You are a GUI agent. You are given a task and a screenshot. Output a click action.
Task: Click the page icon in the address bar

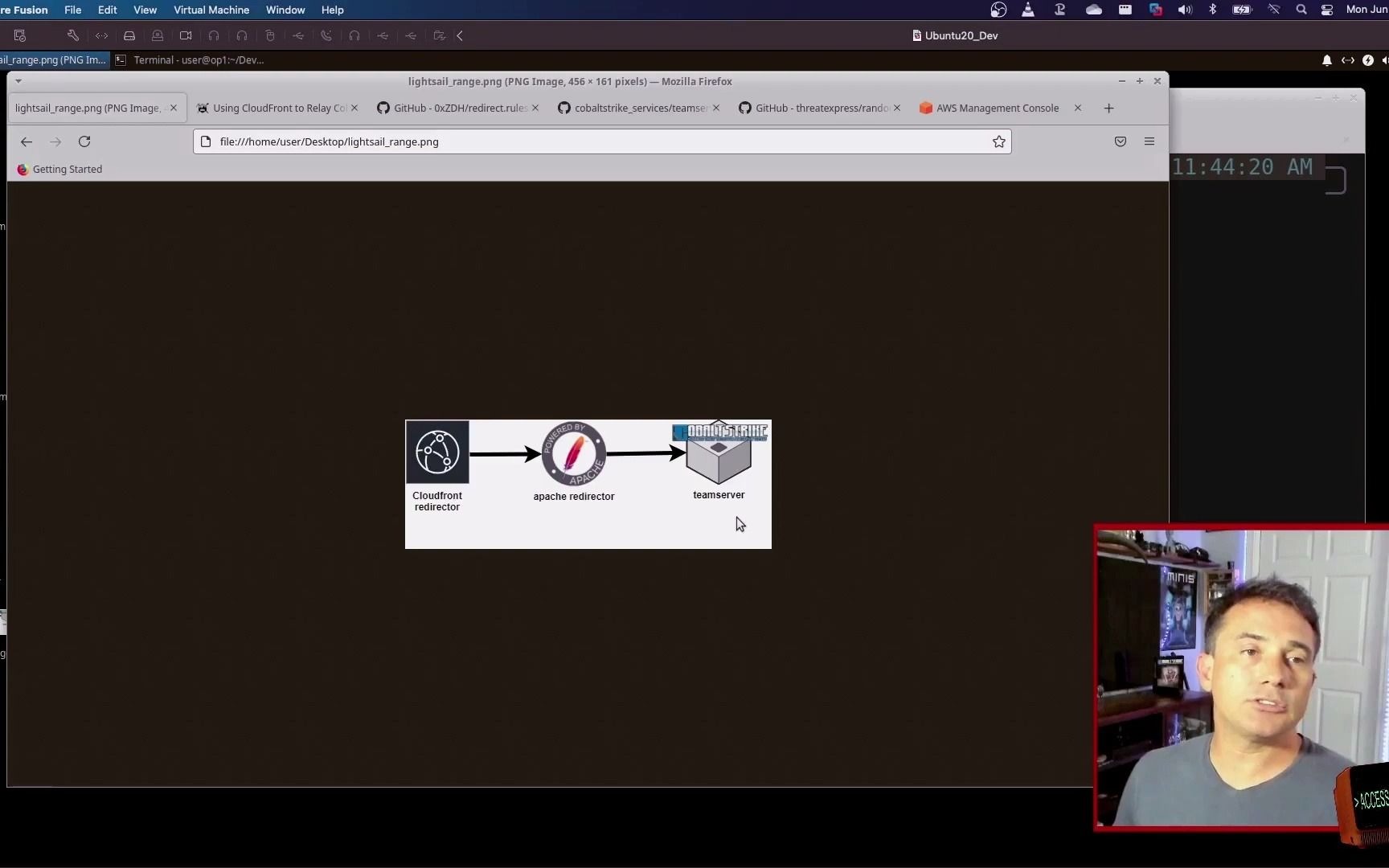pyautogui.click(x=206, y=141)
